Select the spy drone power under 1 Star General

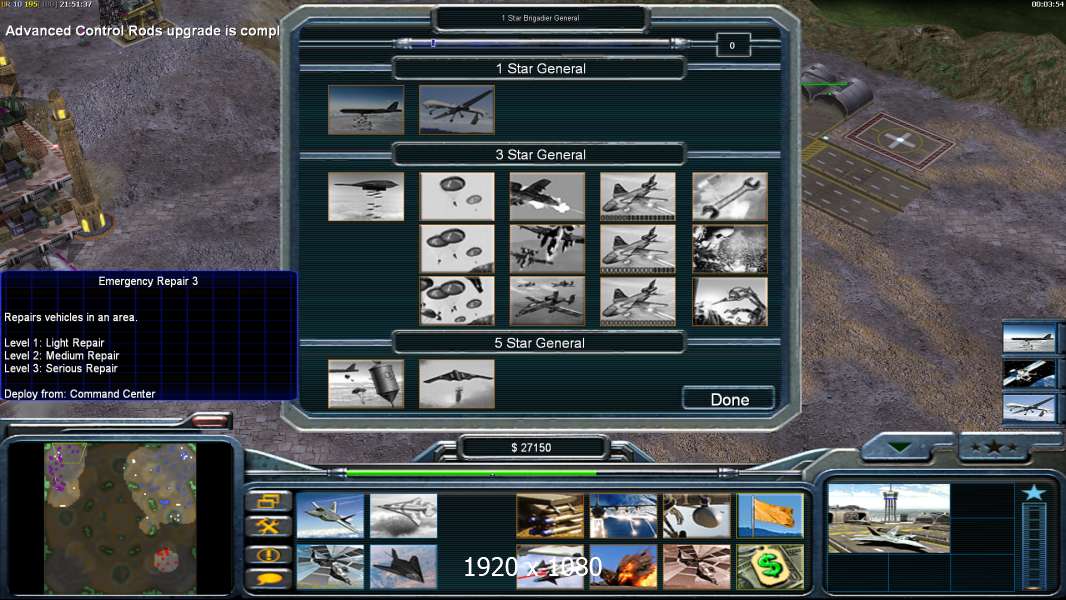[457, 109]
